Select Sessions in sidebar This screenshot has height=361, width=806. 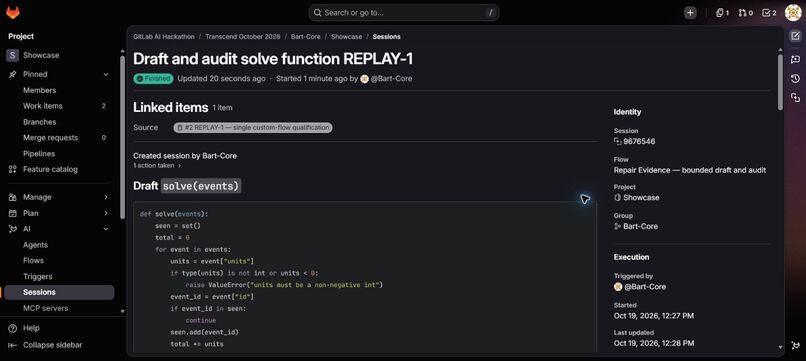tap(59, 292)
